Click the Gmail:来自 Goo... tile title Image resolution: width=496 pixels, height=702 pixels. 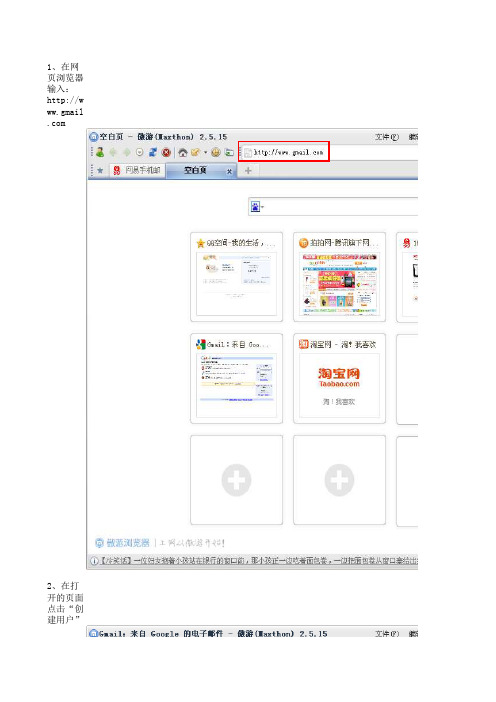pyautogui.click(x=238, y=344)
